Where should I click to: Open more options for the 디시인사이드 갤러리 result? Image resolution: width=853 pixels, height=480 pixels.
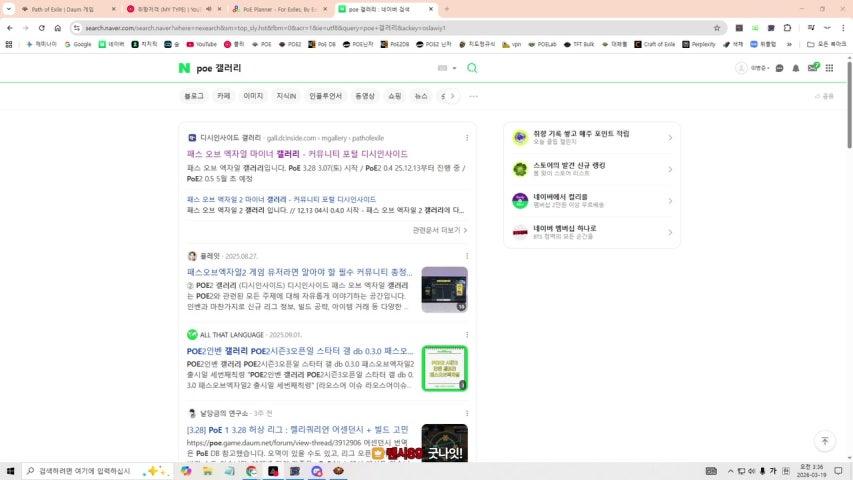[467, 138]
